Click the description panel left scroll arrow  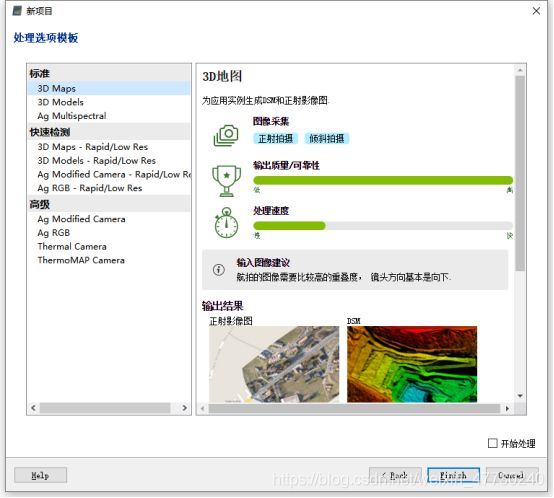pyautogui.click(x=203, y=408)
